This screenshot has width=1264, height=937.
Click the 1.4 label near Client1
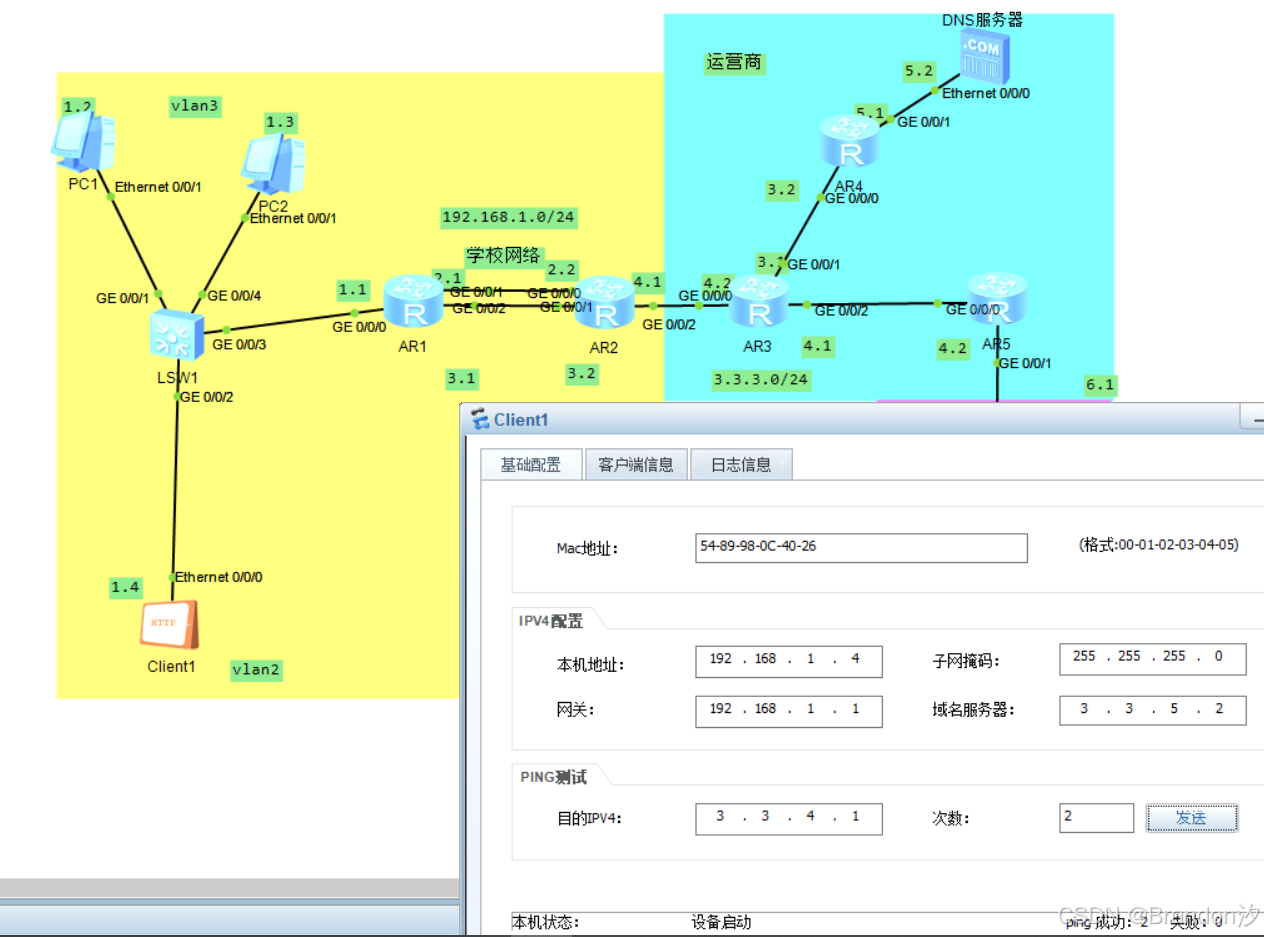125,588
